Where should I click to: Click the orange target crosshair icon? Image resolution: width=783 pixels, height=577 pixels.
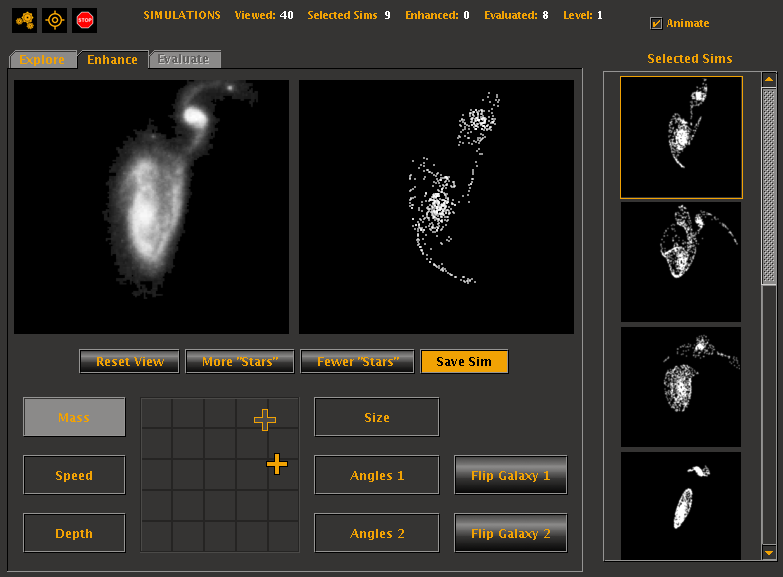(x=55, y=19)
